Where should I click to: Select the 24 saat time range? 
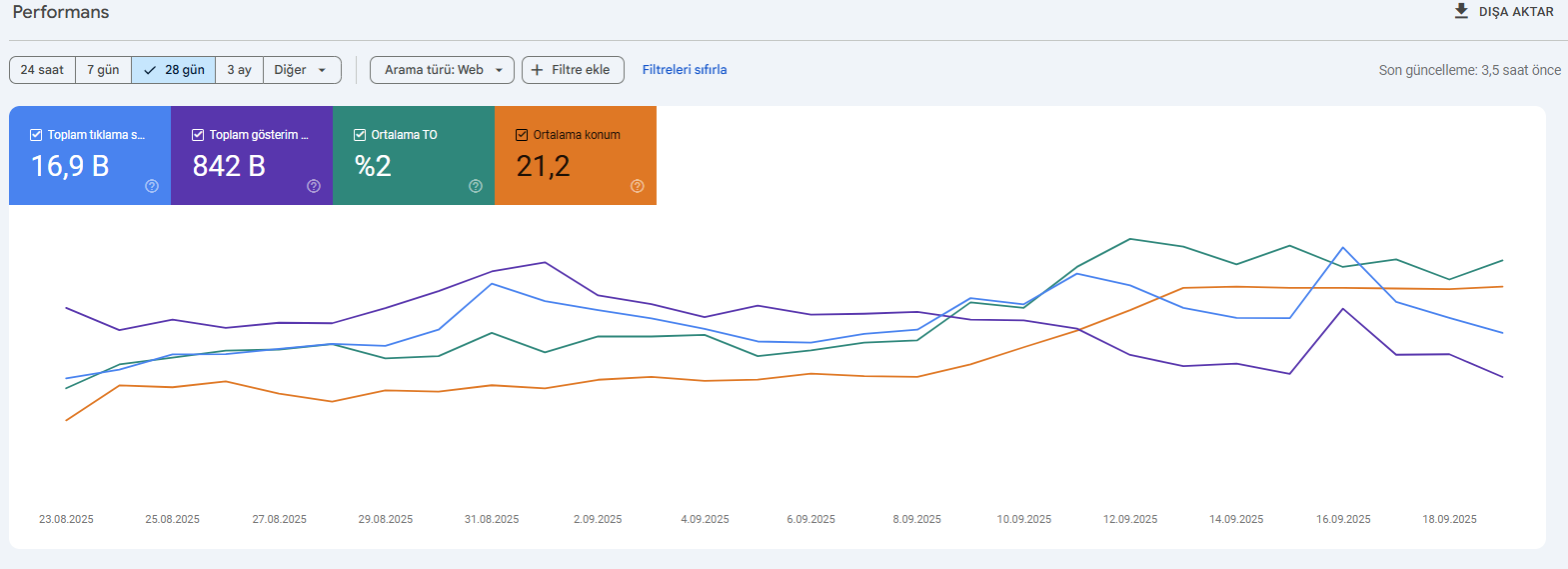pos(42,70)
